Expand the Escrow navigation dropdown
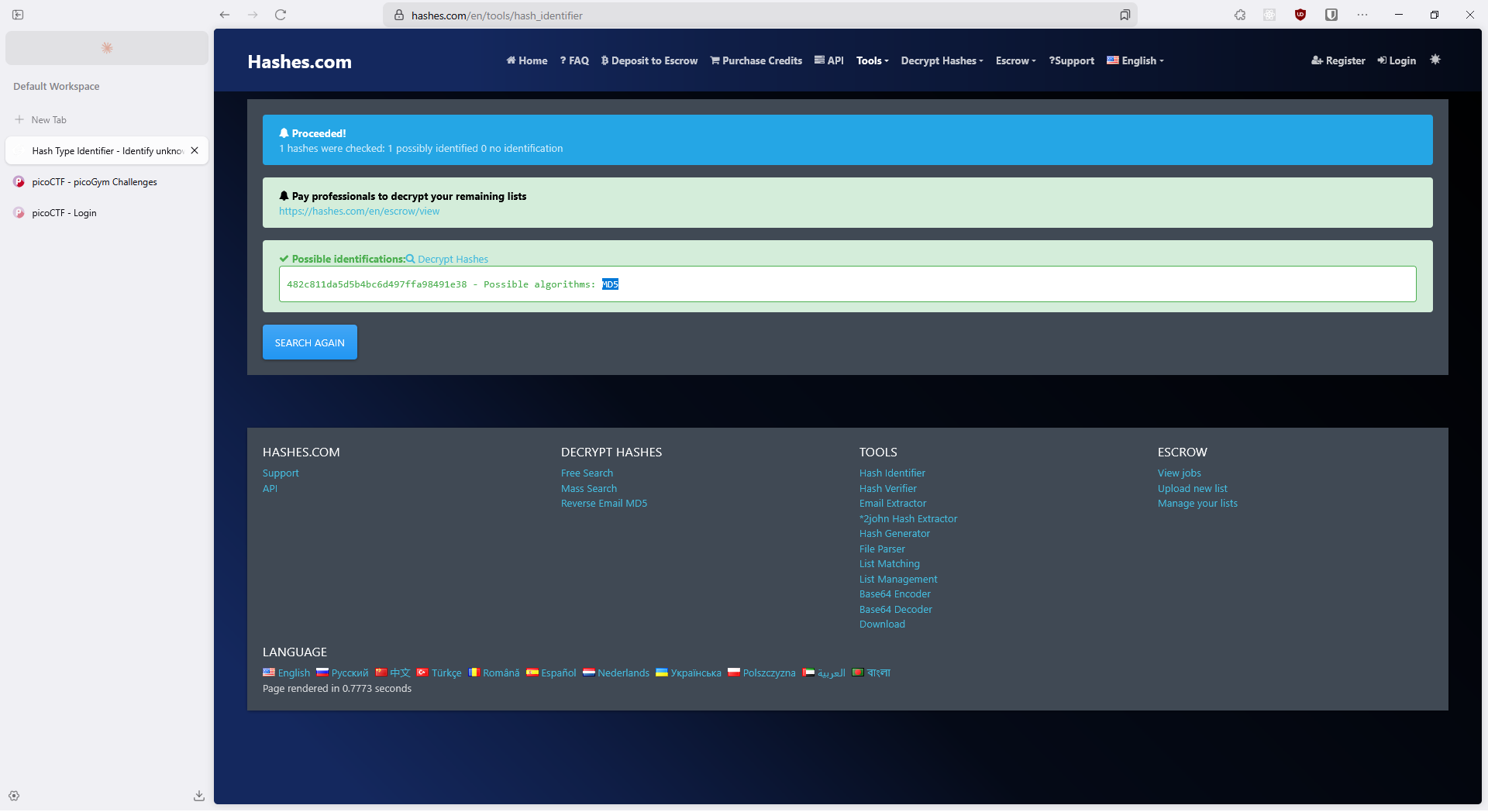The image size is (1488, 812). (1015, 60)
